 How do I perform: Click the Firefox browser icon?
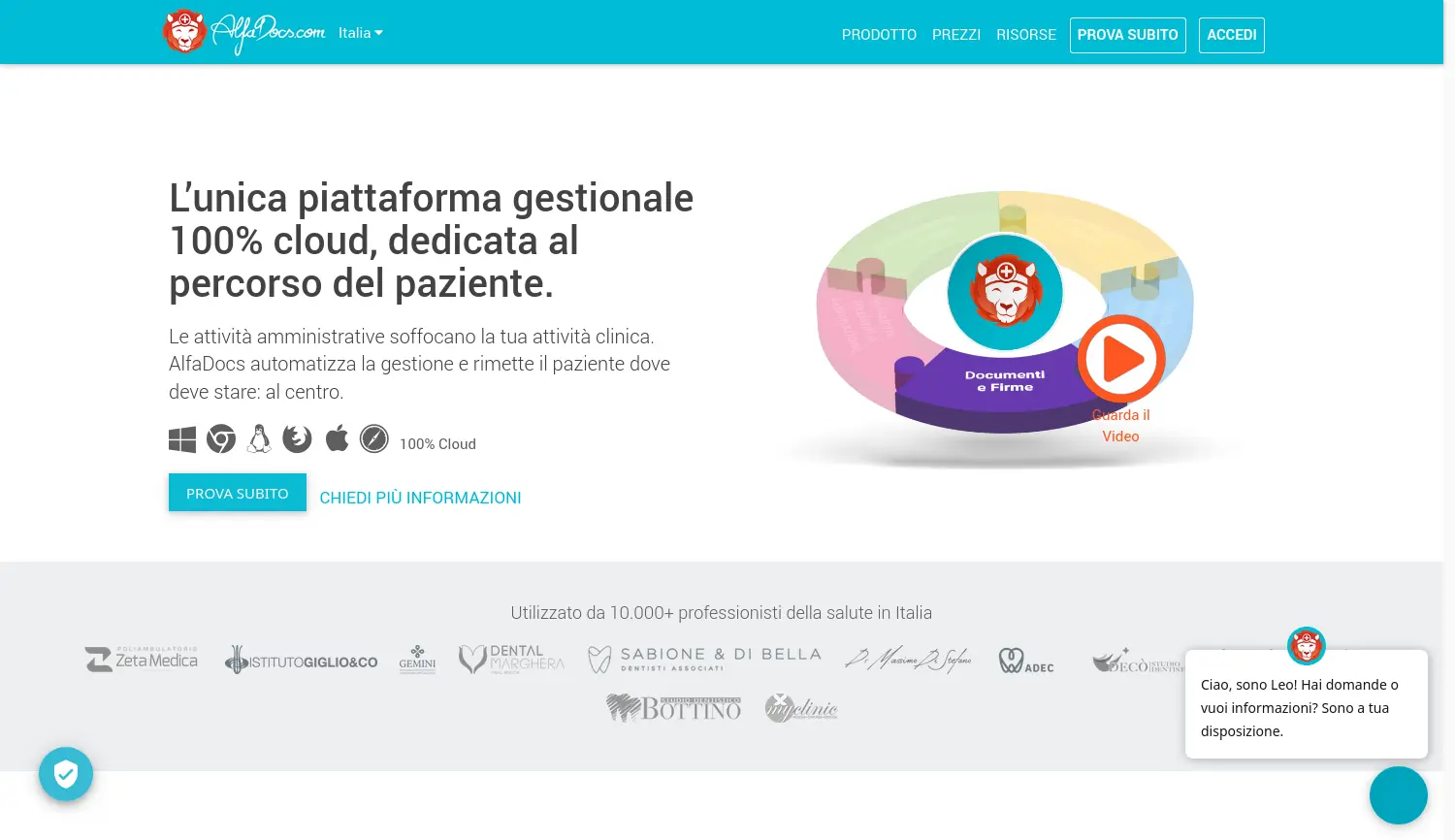coord(297,439)
